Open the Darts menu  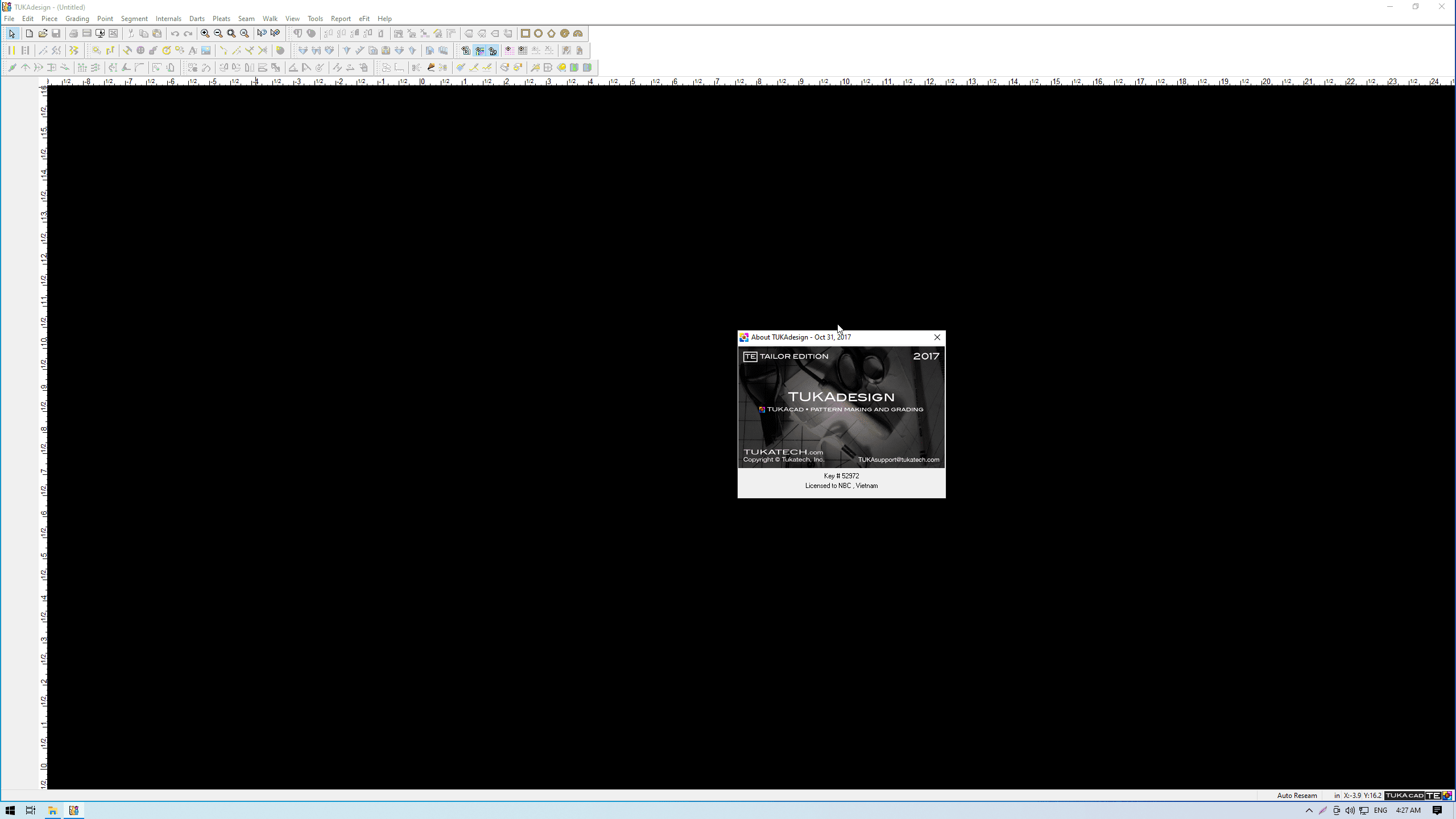point(197,19)
